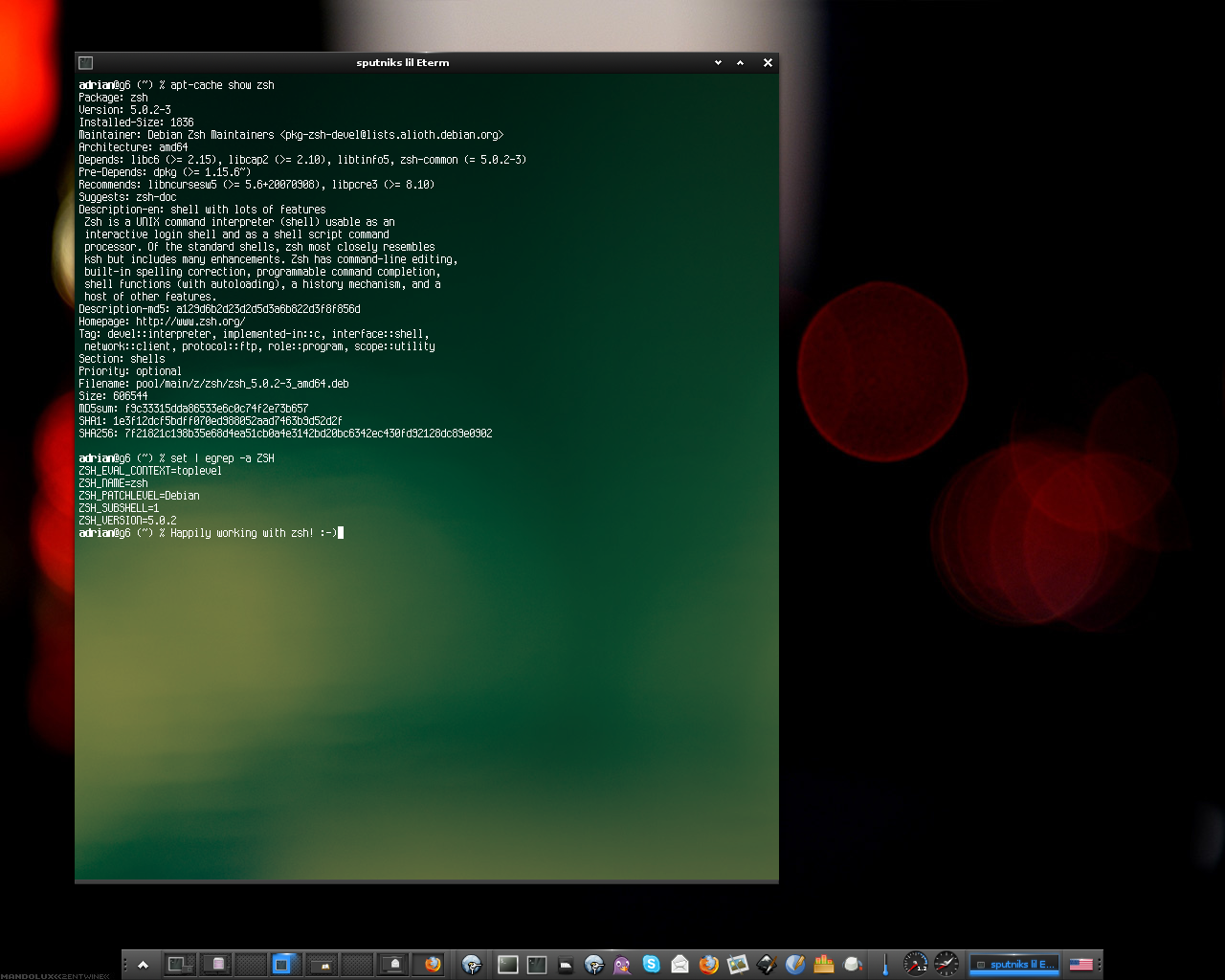
Task: Click the MD5sum hash line
Action: coord(193,409)
